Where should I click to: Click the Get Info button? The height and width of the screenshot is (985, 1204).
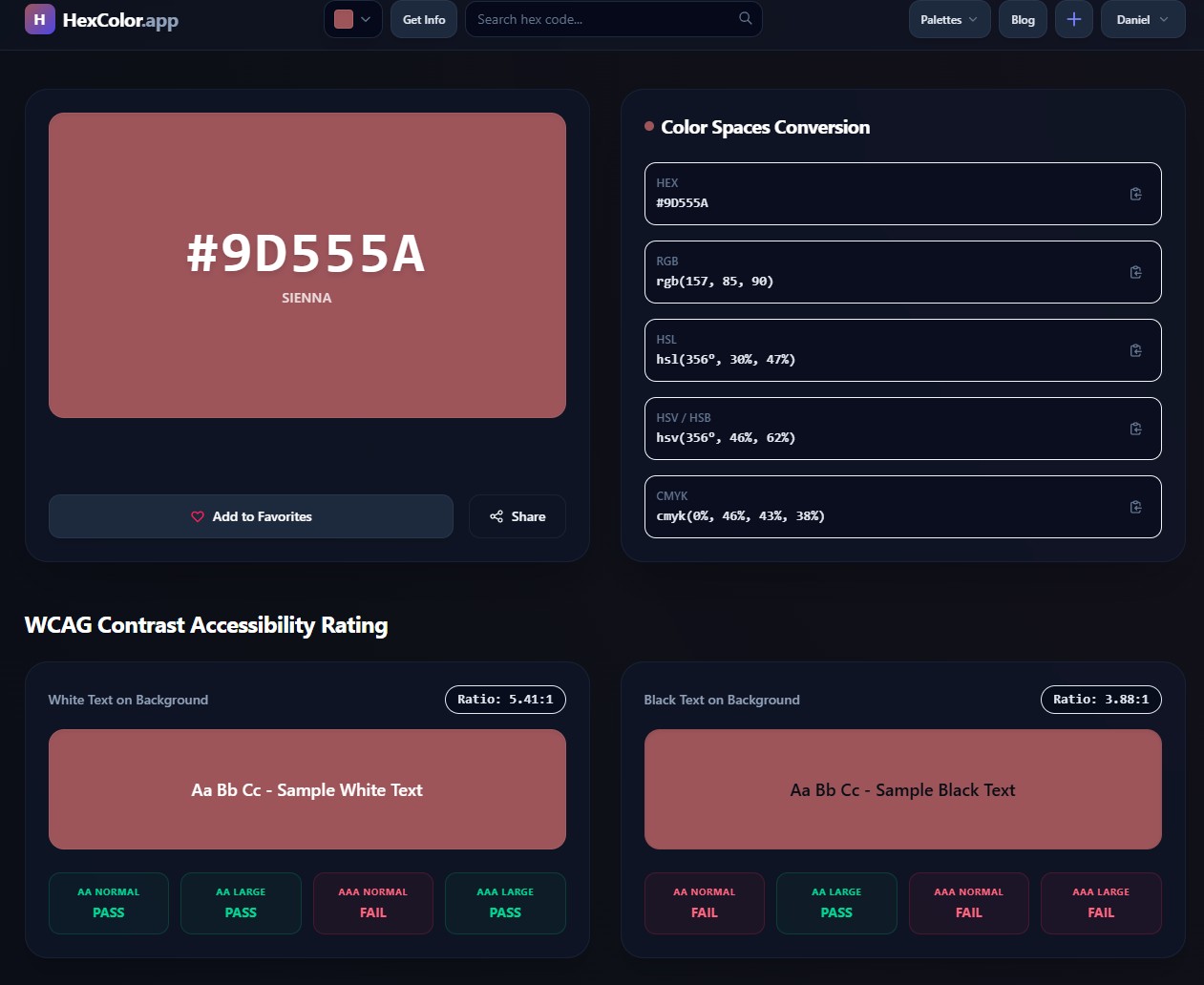[x=424, y=19]
